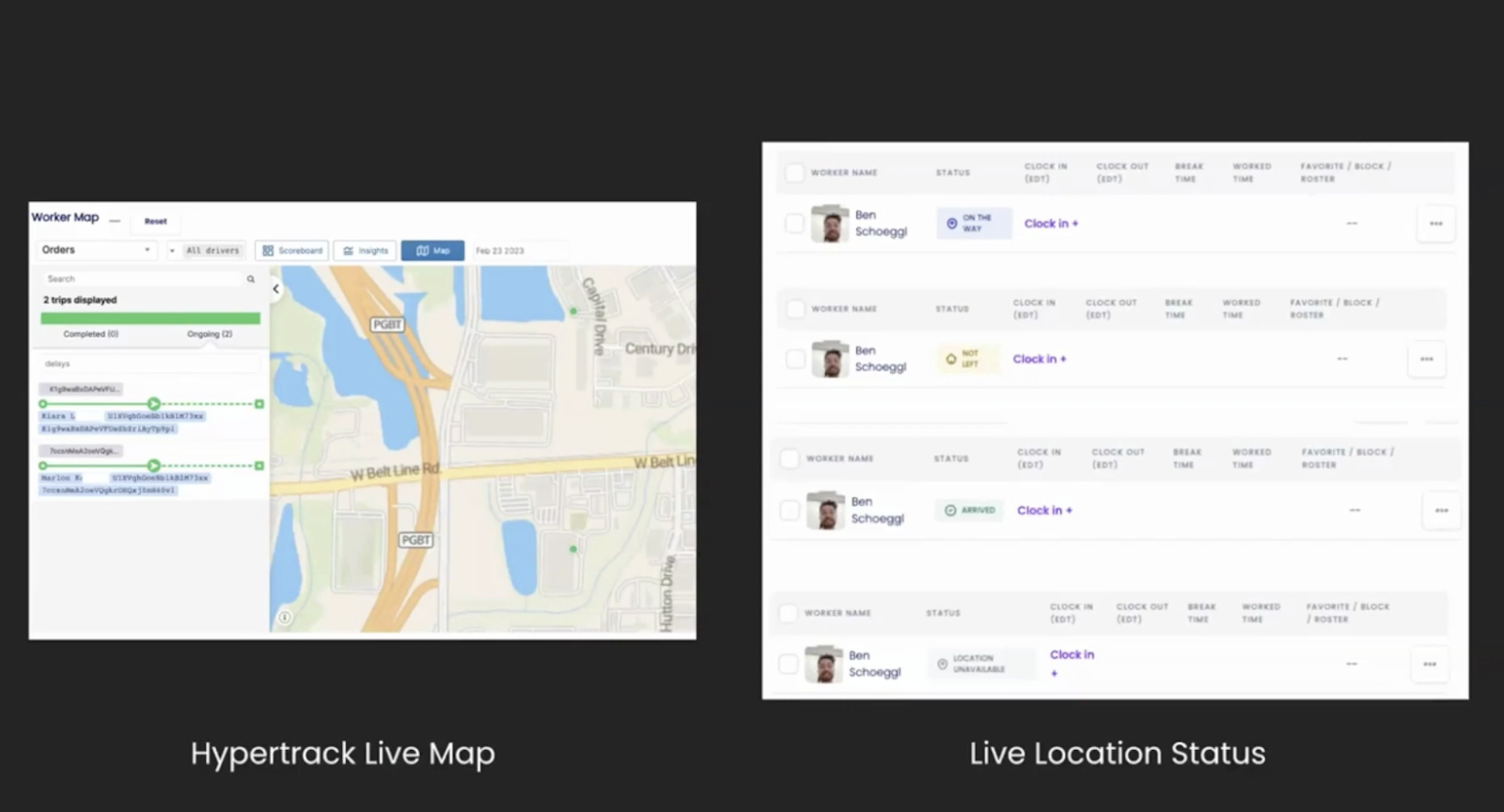
Task: Focus the delays filter field
Action: pos(150,364)
